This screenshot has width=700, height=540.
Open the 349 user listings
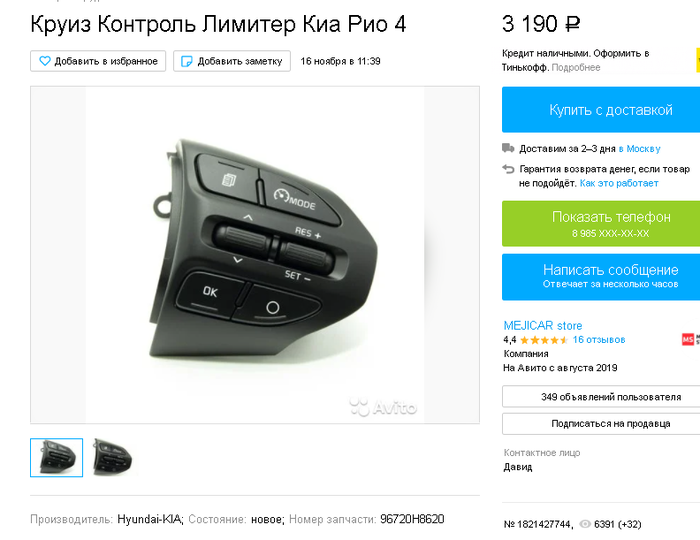[x=601, y=397]
